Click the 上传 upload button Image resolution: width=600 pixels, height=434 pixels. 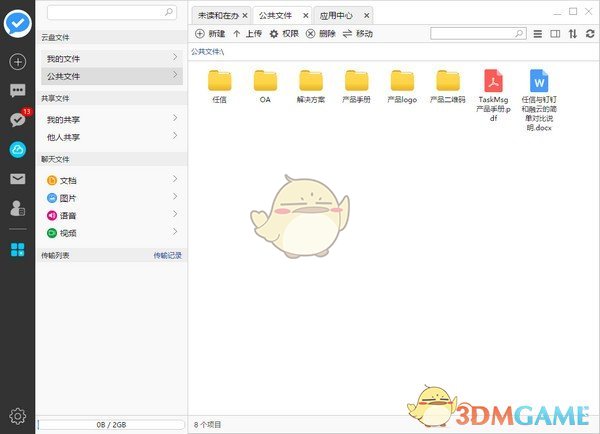tap(248, 34)
